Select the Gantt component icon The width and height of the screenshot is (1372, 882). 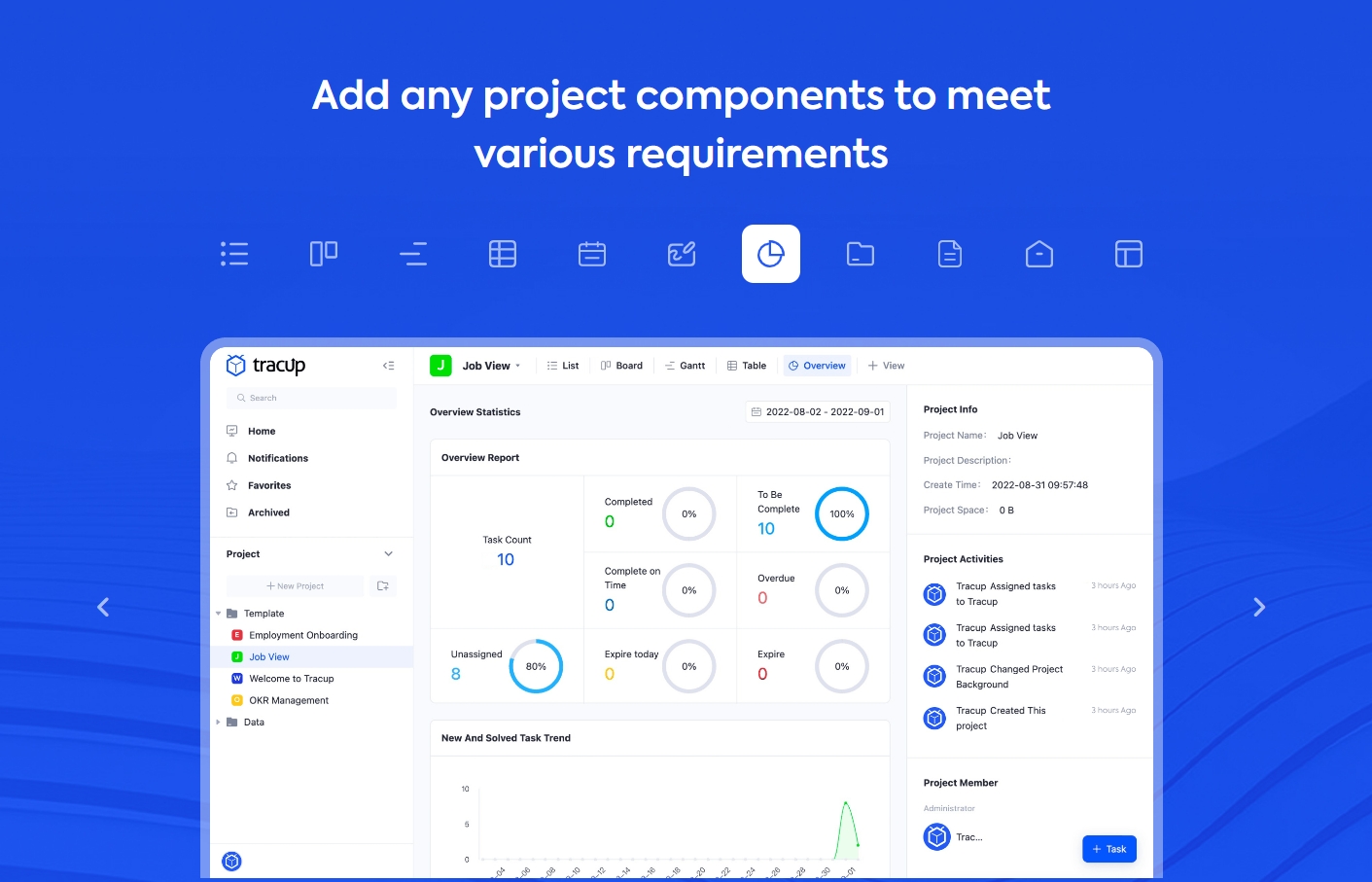[x=413, y=254]
